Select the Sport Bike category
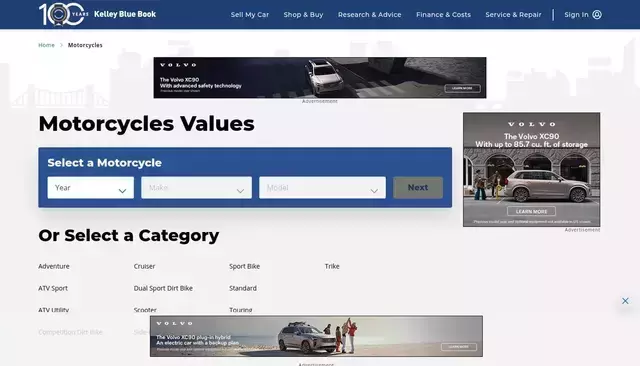Image resolution: width=640 pixels, height=366 pixels. click(244, 266)
